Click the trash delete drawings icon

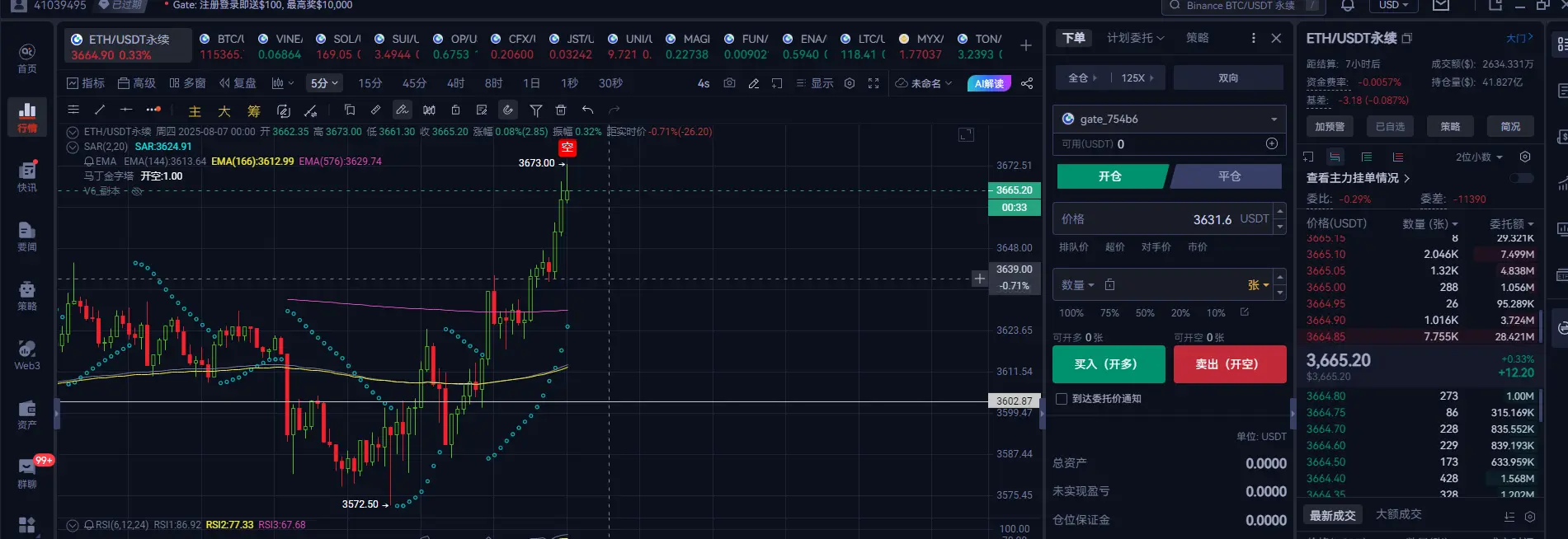pyautogui.click(x=561, y=110)
